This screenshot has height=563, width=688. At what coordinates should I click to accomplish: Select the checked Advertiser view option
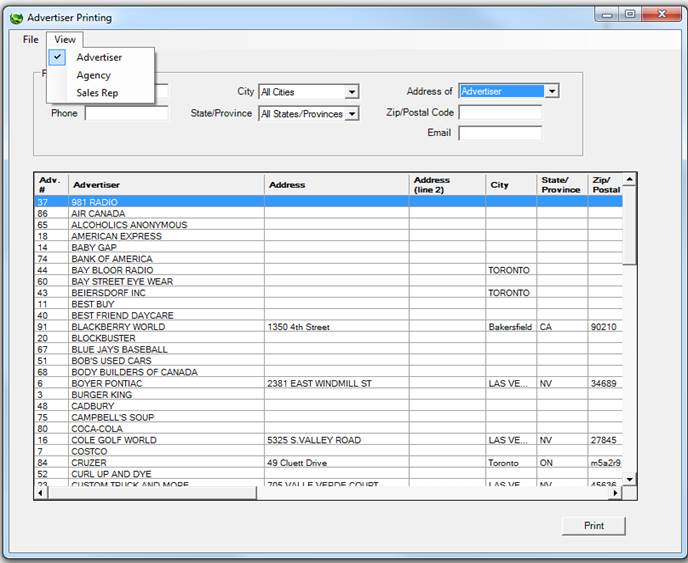click(x=99, y=58)
